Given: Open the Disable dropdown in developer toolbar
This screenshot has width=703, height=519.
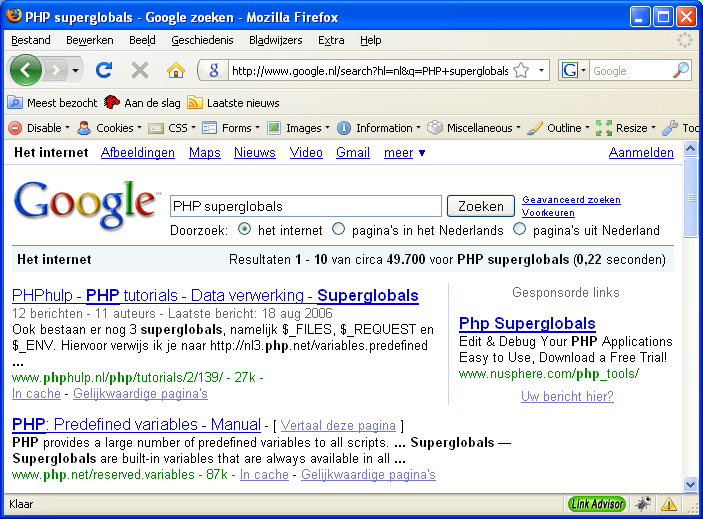Looking at the screenshot, I should point(38,128).
